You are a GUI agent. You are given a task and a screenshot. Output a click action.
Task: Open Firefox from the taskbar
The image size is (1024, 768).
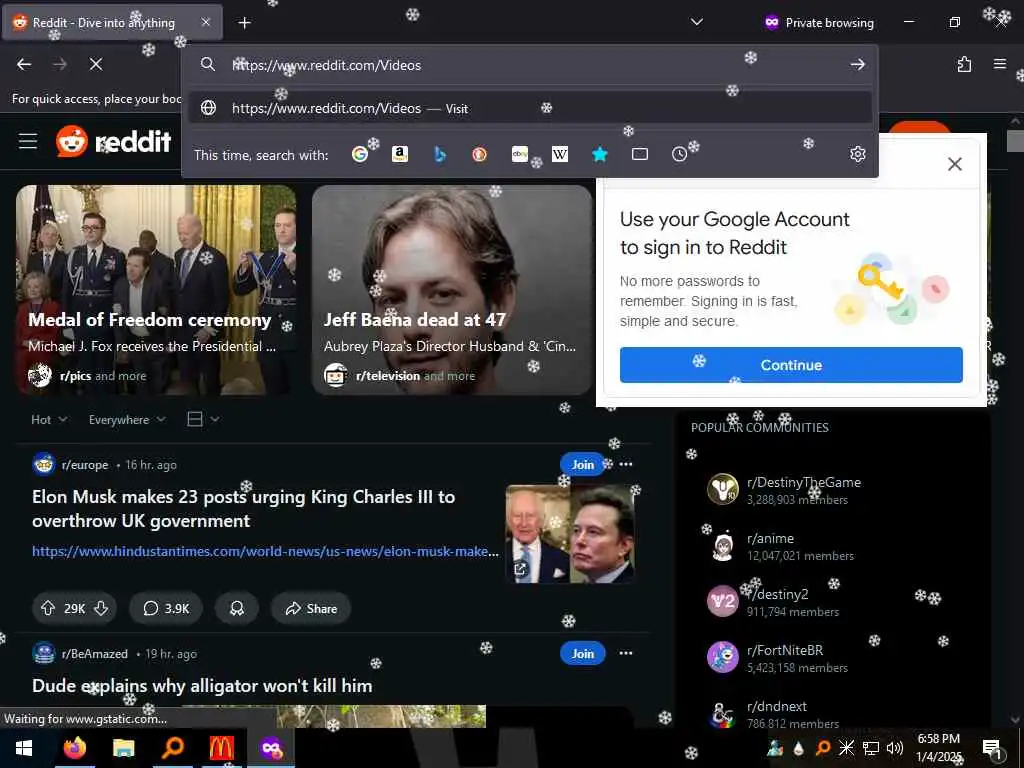pos(75,748)
